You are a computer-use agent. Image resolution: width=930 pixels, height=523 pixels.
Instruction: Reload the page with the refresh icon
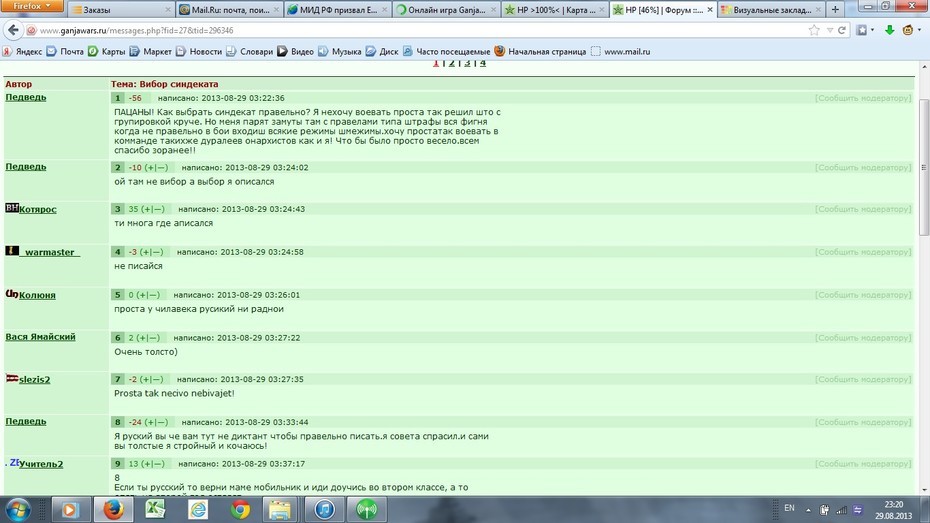[842, 30]
